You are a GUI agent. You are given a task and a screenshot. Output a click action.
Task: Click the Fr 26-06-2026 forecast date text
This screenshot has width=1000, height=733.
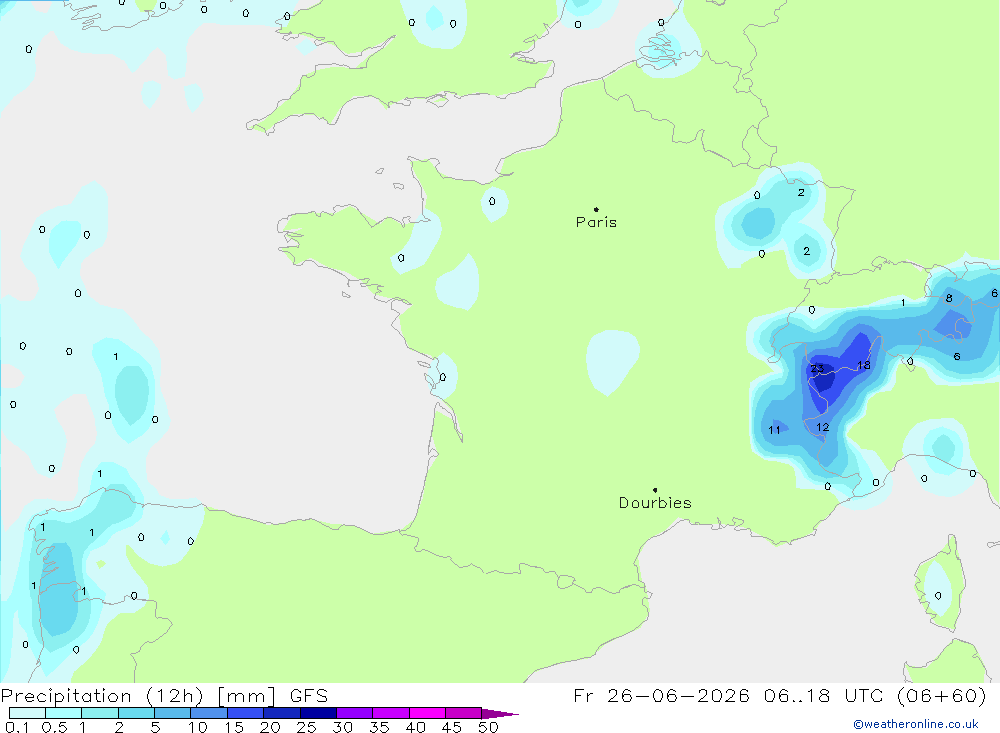point(661,695)
